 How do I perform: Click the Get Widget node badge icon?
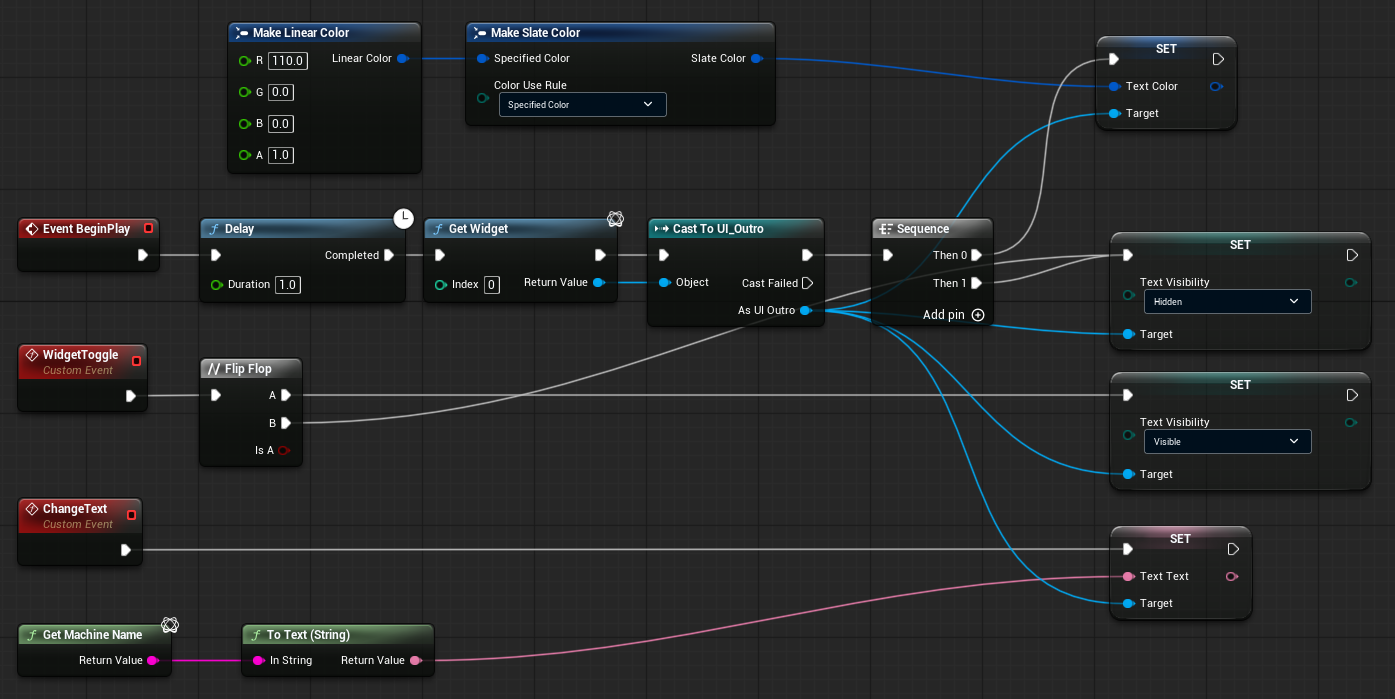[616, 219]
